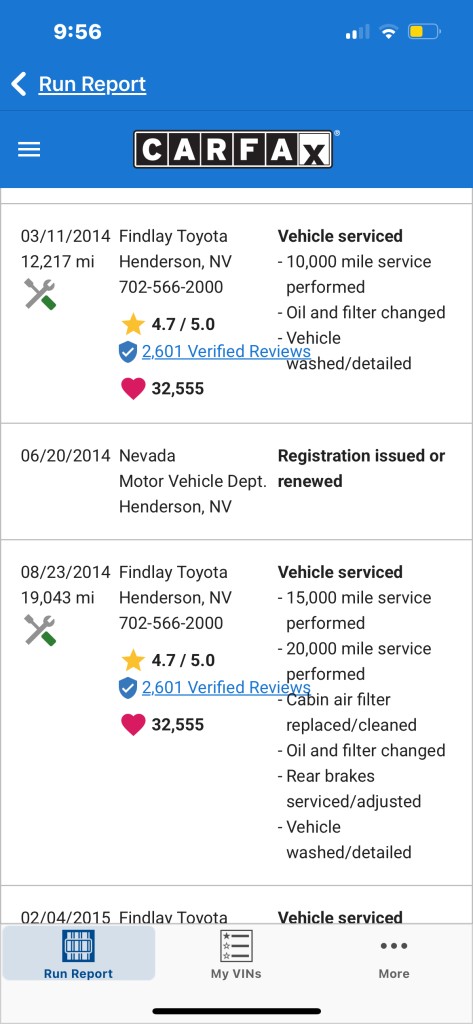Tap the CARFAX logo

pyautogui.click(x=234, y=150)
